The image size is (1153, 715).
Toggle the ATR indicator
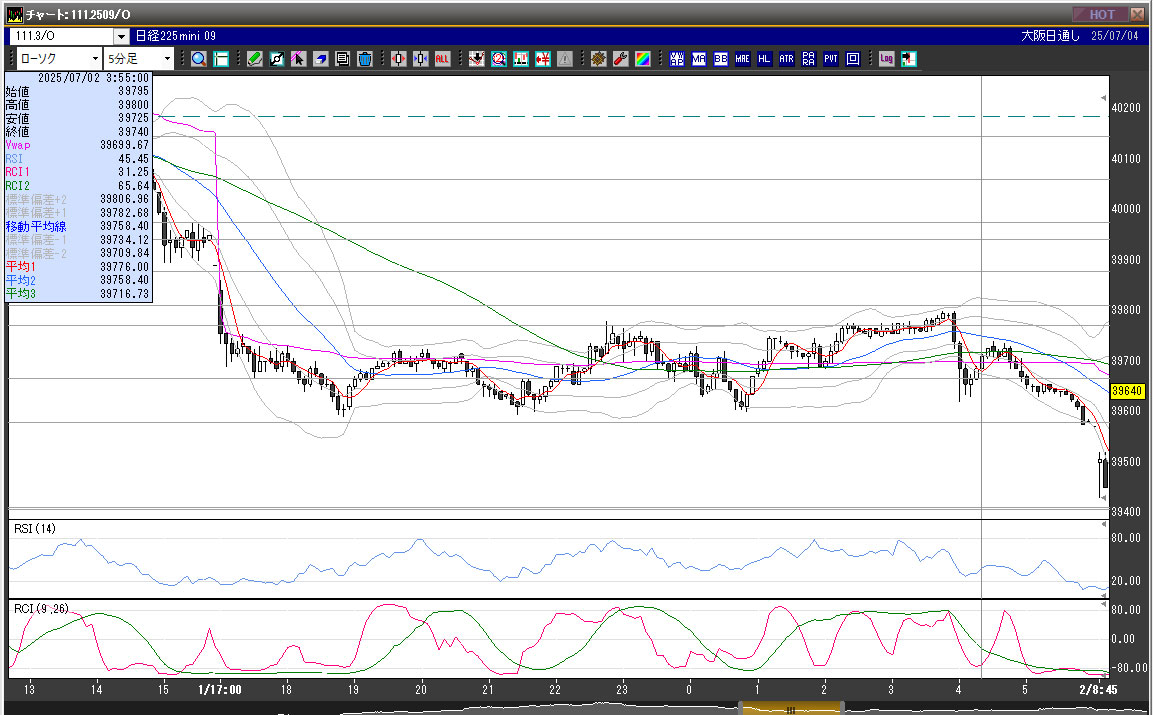(x=787, y=59)
